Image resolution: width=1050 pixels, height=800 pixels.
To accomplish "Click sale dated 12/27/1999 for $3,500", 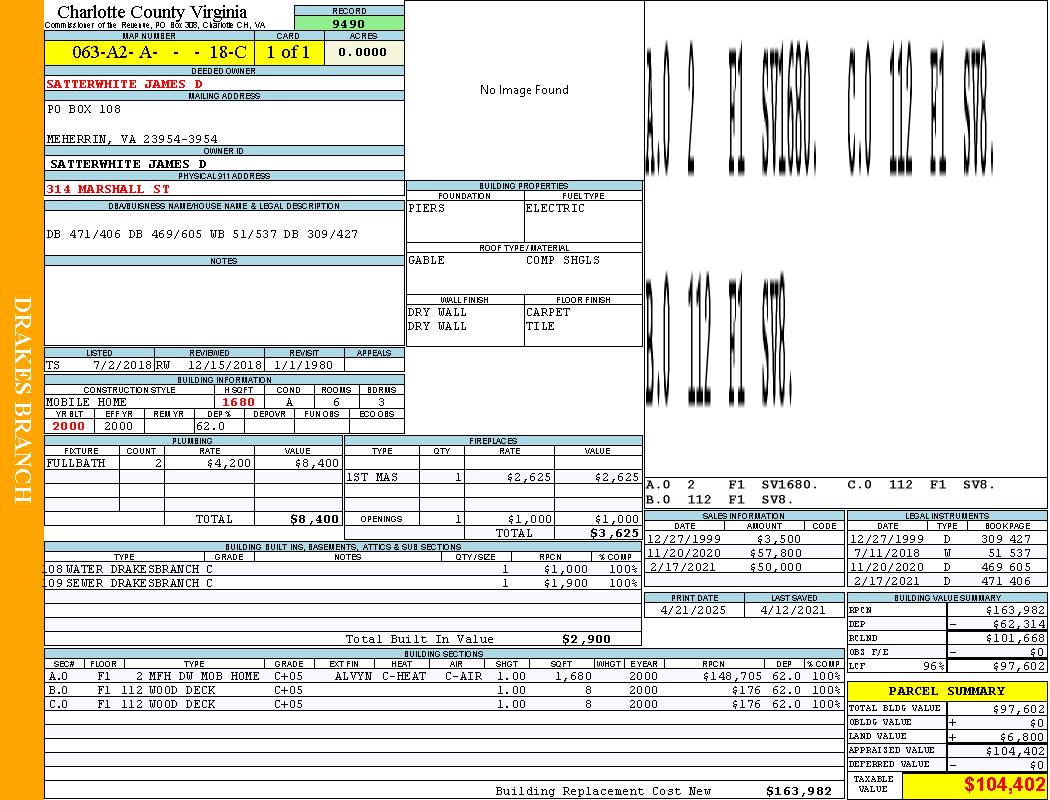I will [743, 540].
